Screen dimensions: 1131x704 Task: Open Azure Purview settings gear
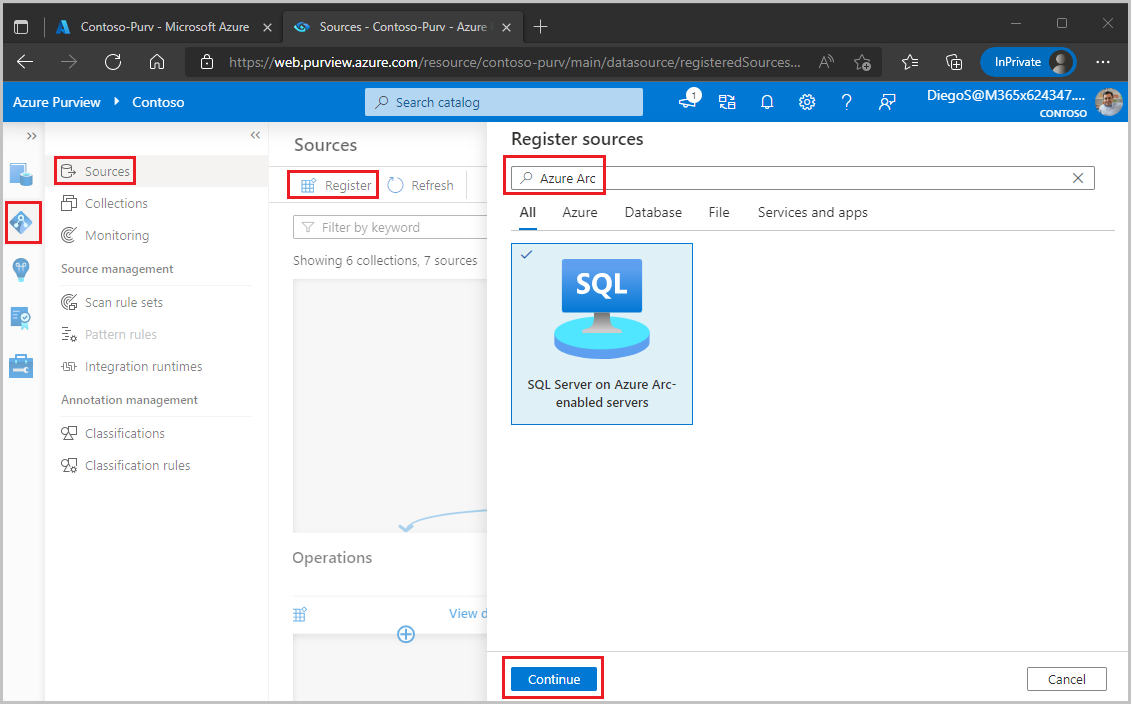coord(807,101)
